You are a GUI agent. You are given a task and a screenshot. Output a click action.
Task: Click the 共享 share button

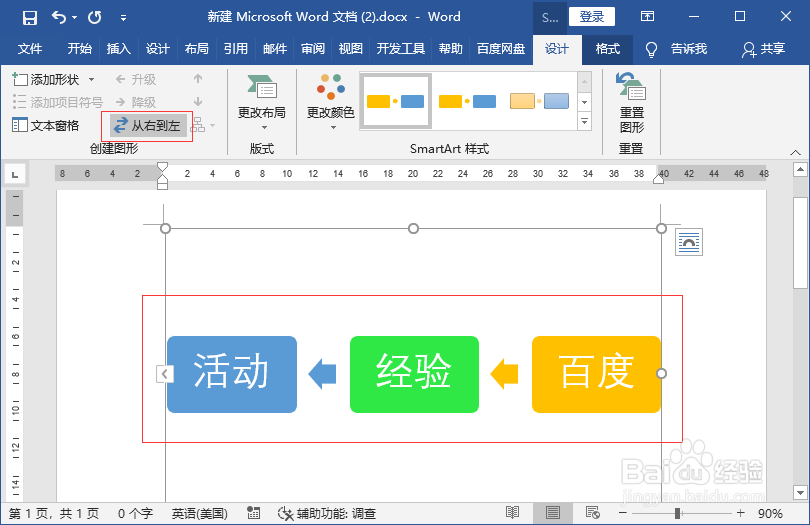(764, 49)
